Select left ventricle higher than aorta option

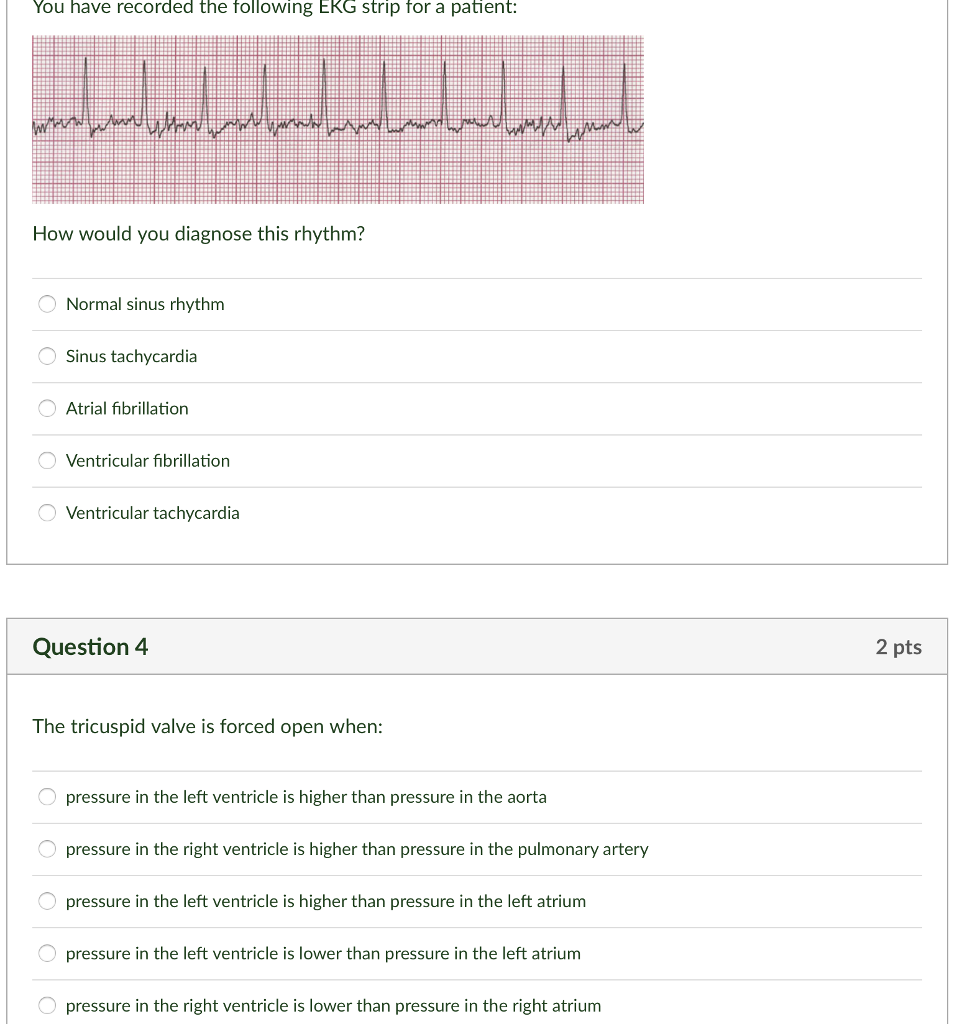47,797
